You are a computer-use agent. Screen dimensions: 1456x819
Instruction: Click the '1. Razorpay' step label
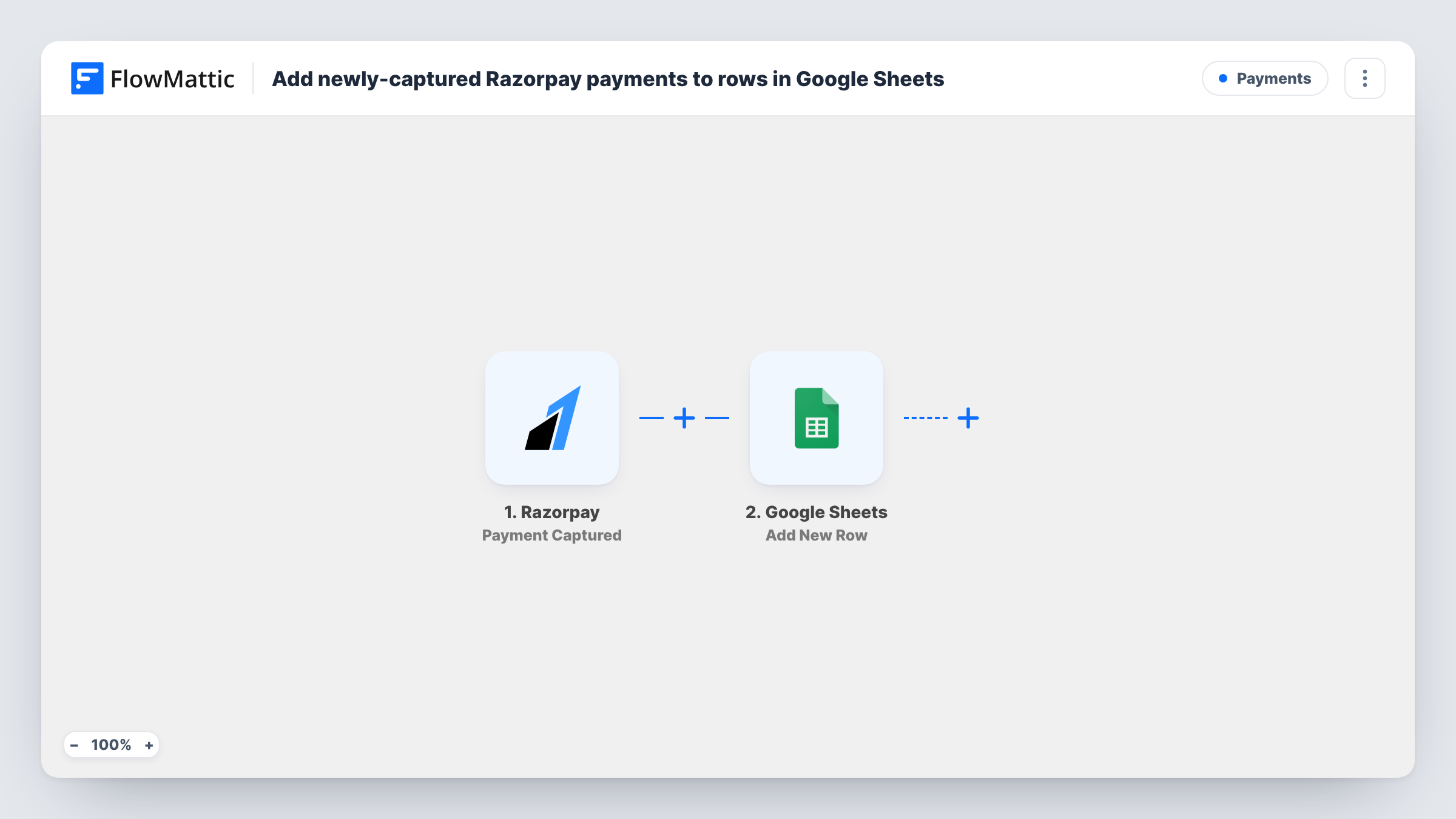552,512
